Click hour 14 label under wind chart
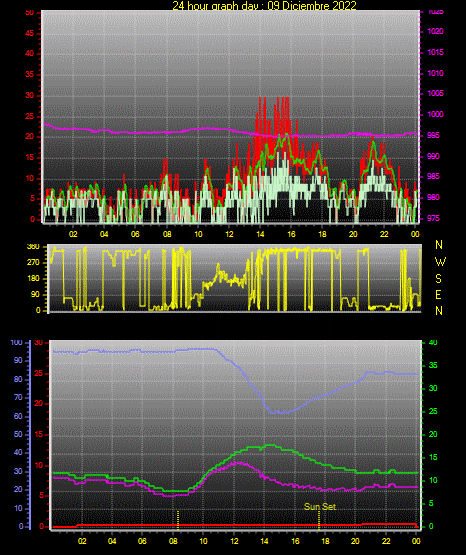The image size is (466, 555). point(260,234)
